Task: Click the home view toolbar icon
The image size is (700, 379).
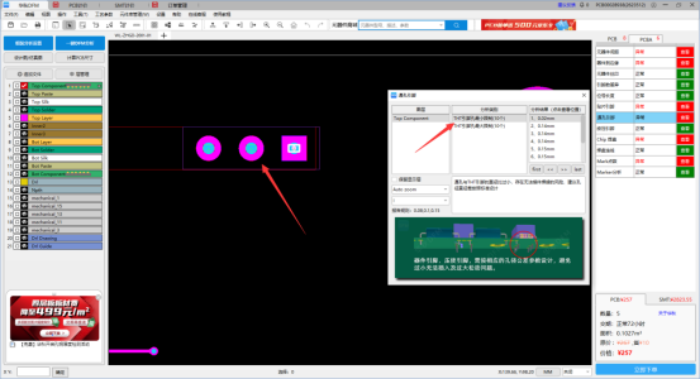Action: point(293,25)
